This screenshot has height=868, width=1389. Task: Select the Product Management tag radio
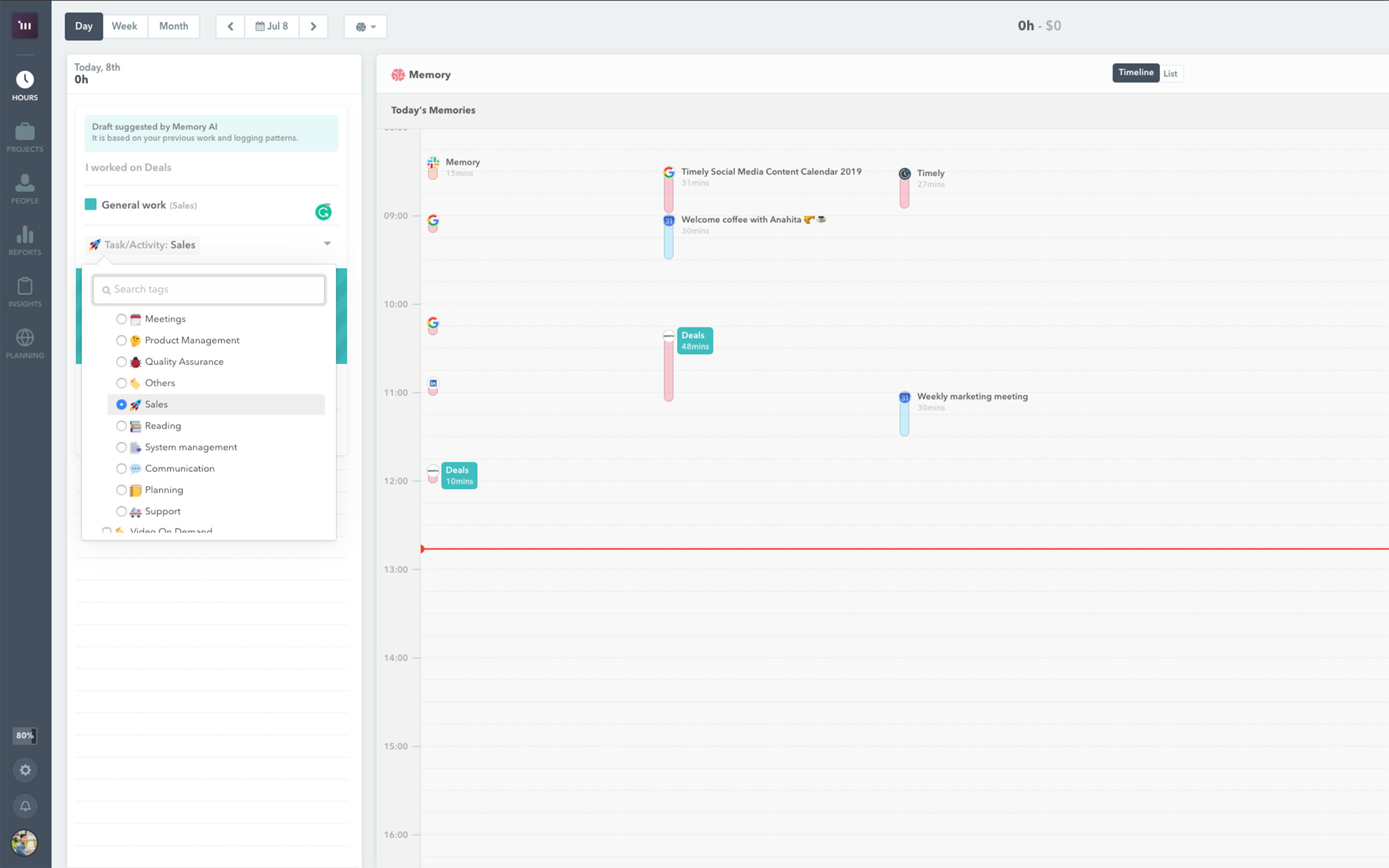click(x=121, y=340)
